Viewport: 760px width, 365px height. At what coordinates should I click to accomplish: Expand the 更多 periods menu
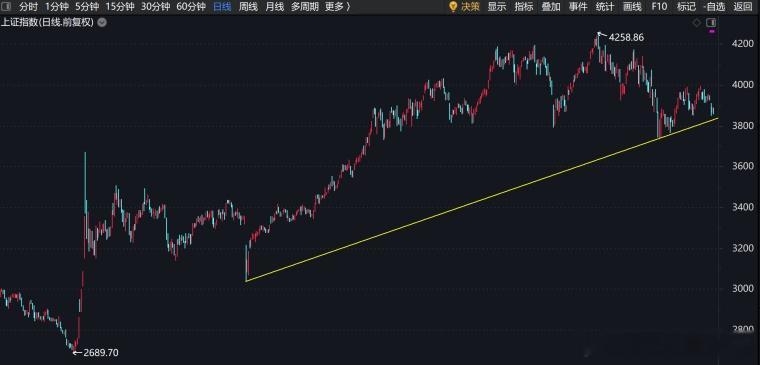coord(338,7)
